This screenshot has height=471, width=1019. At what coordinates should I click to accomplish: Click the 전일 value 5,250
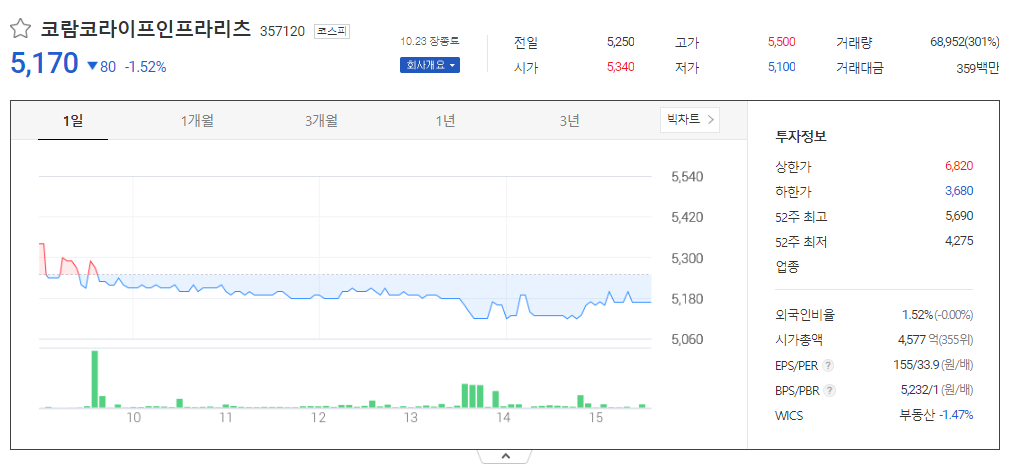click(621, 42)
